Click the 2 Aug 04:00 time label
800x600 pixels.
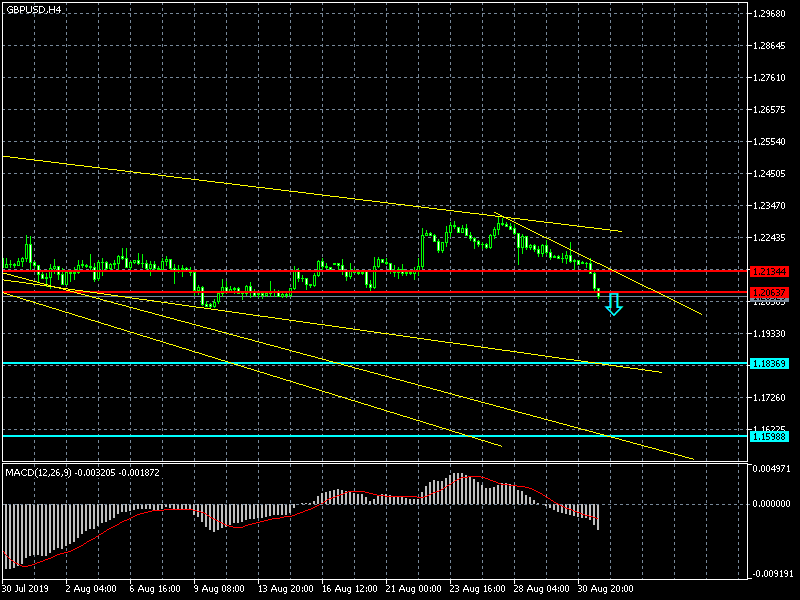(x=91, y=588)
